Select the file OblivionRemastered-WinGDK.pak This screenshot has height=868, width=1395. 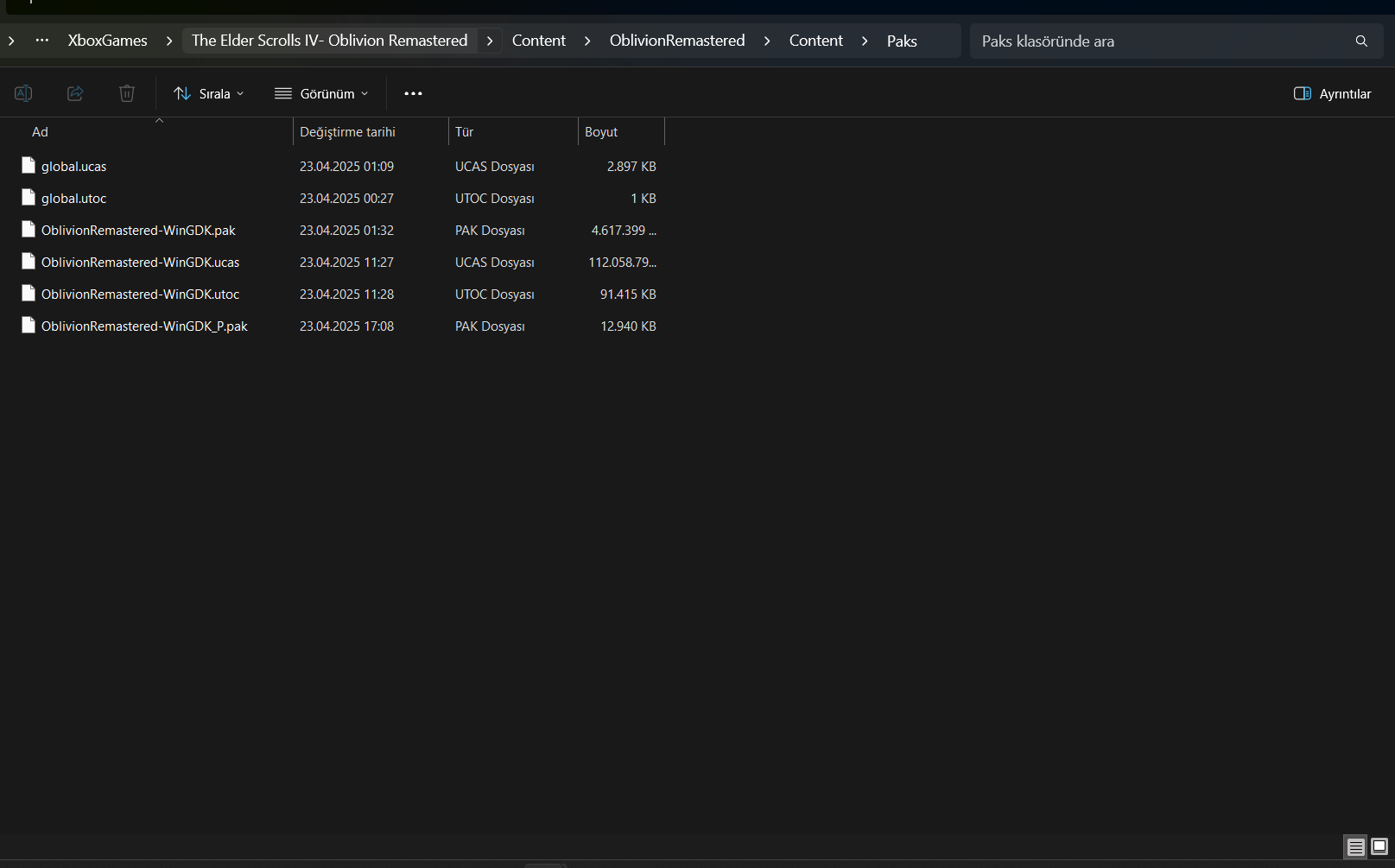pyautogui.click(x=138, y=231)
